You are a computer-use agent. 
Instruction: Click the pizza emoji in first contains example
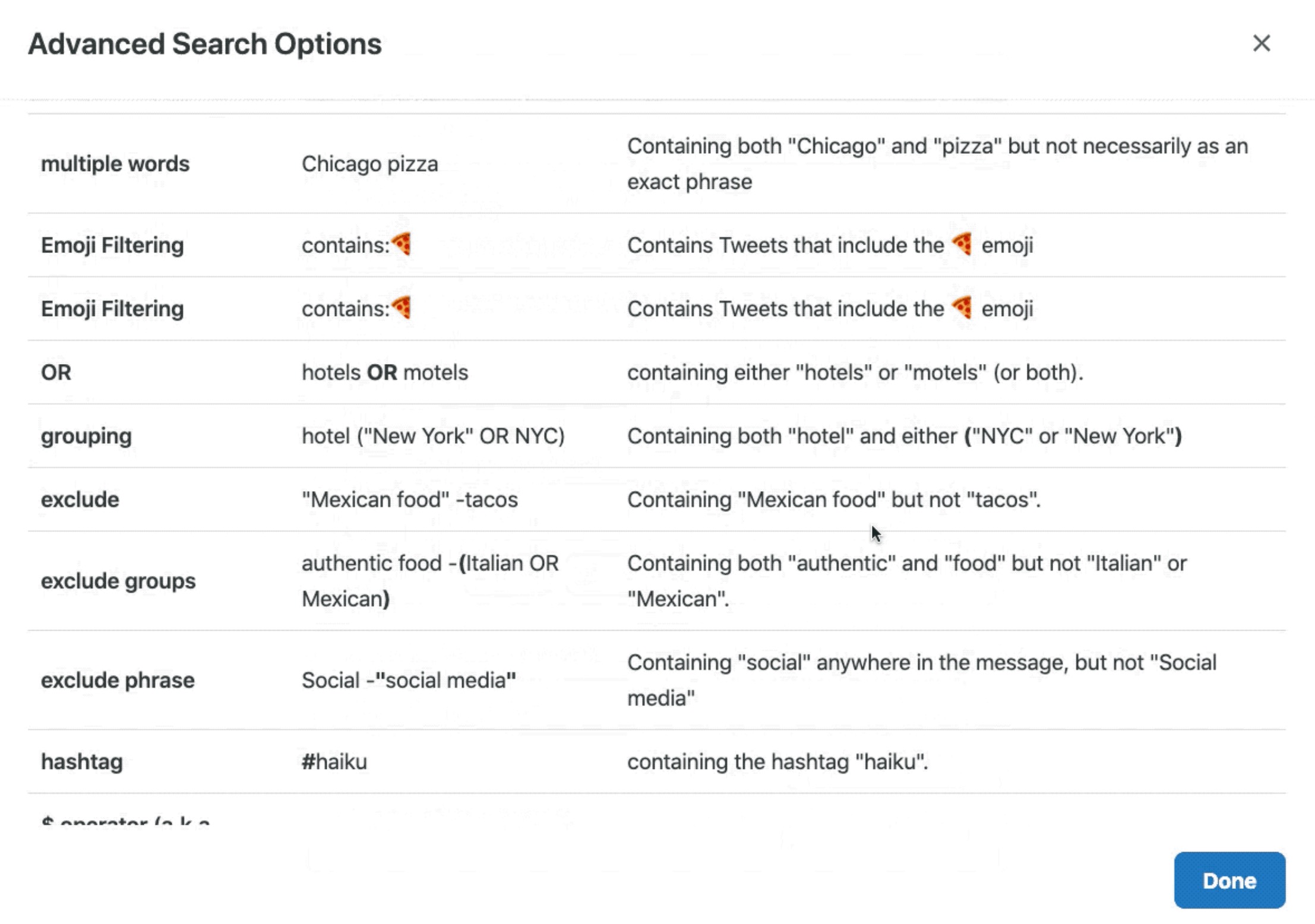[402, 244]
